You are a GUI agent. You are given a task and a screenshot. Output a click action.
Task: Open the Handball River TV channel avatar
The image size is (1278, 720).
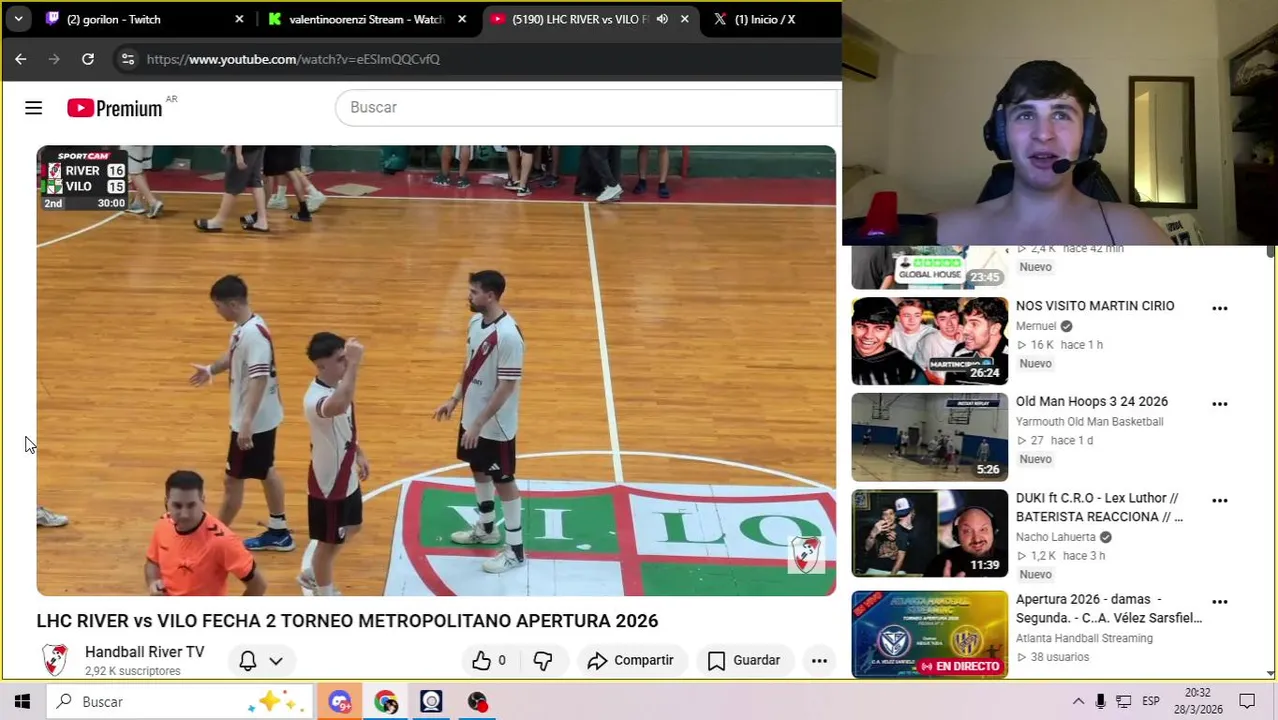pos(55,660)
